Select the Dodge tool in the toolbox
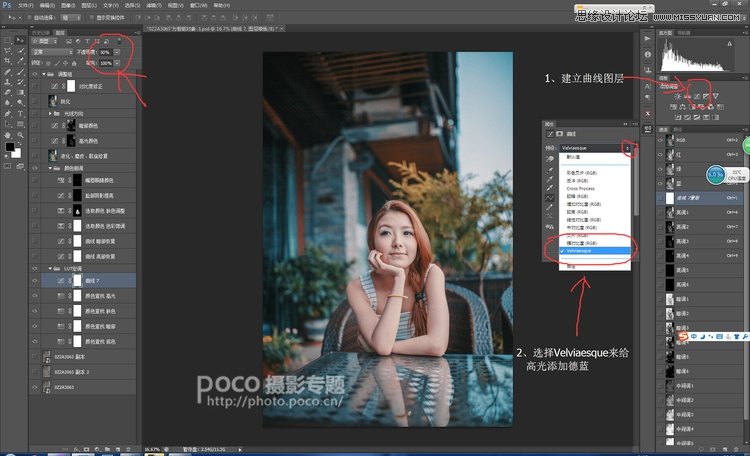Image resolution: width=750 pixels, height=456 pixels. tap(20, 102)
